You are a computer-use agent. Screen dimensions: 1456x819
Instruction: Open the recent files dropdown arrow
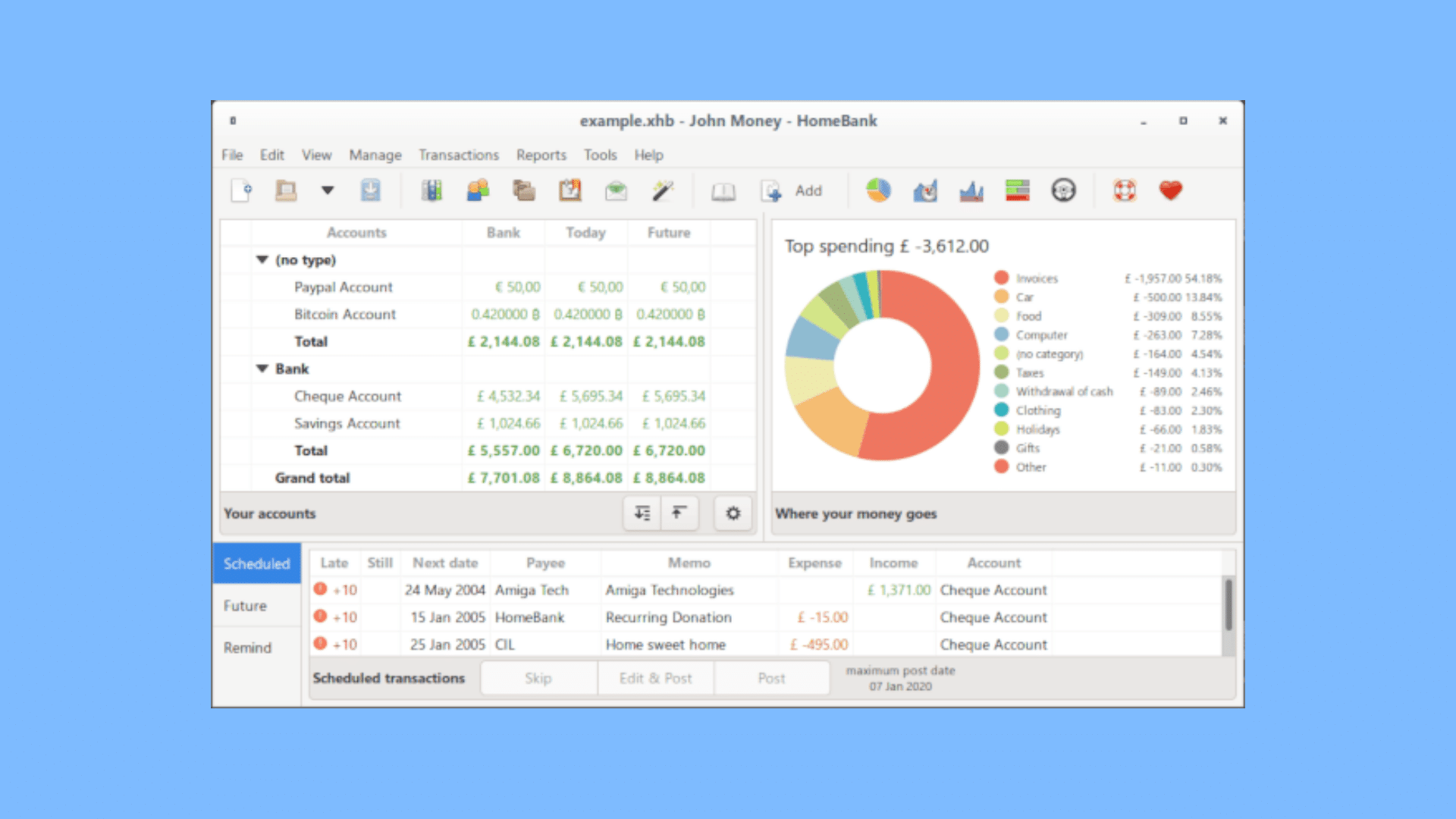pos(328,190)
